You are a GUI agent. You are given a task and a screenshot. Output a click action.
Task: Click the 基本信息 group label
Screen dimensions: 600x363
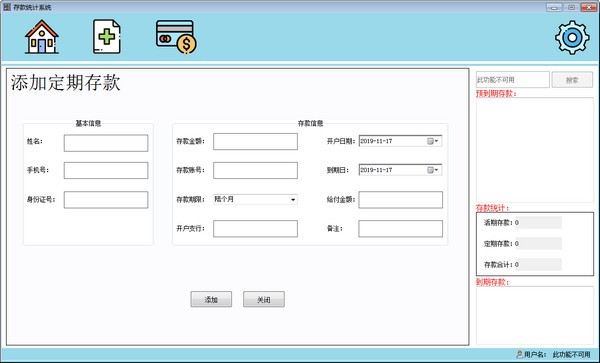click(x=88, y=123)
